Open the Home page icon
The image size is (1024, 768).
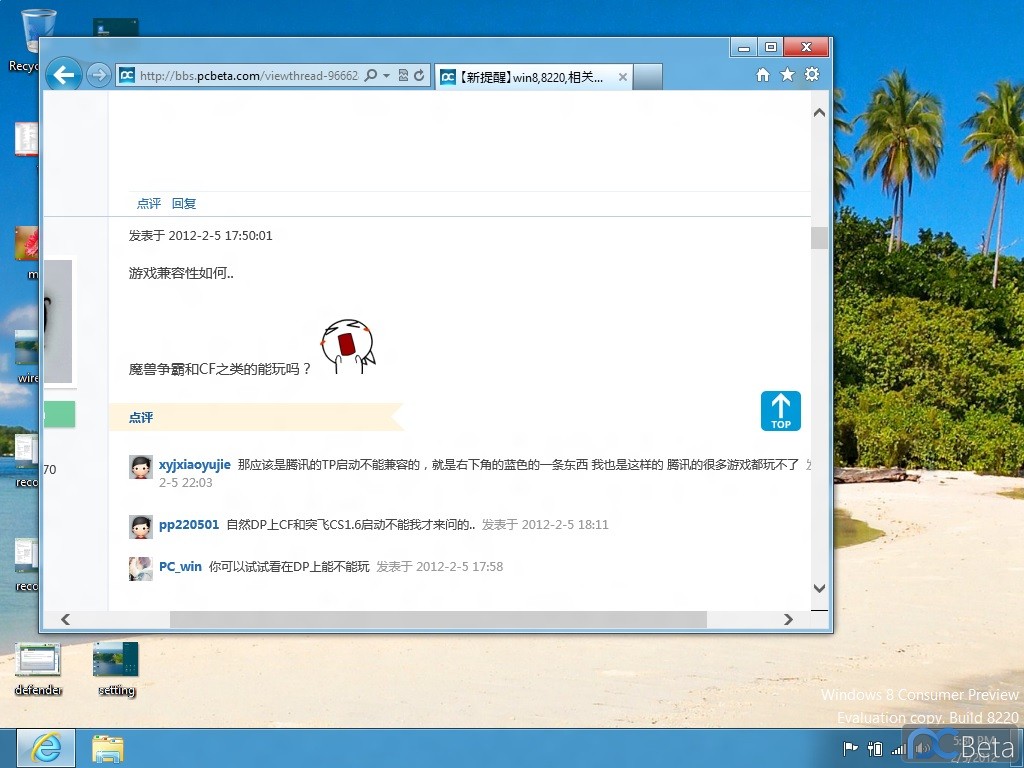tap(763, 75)
